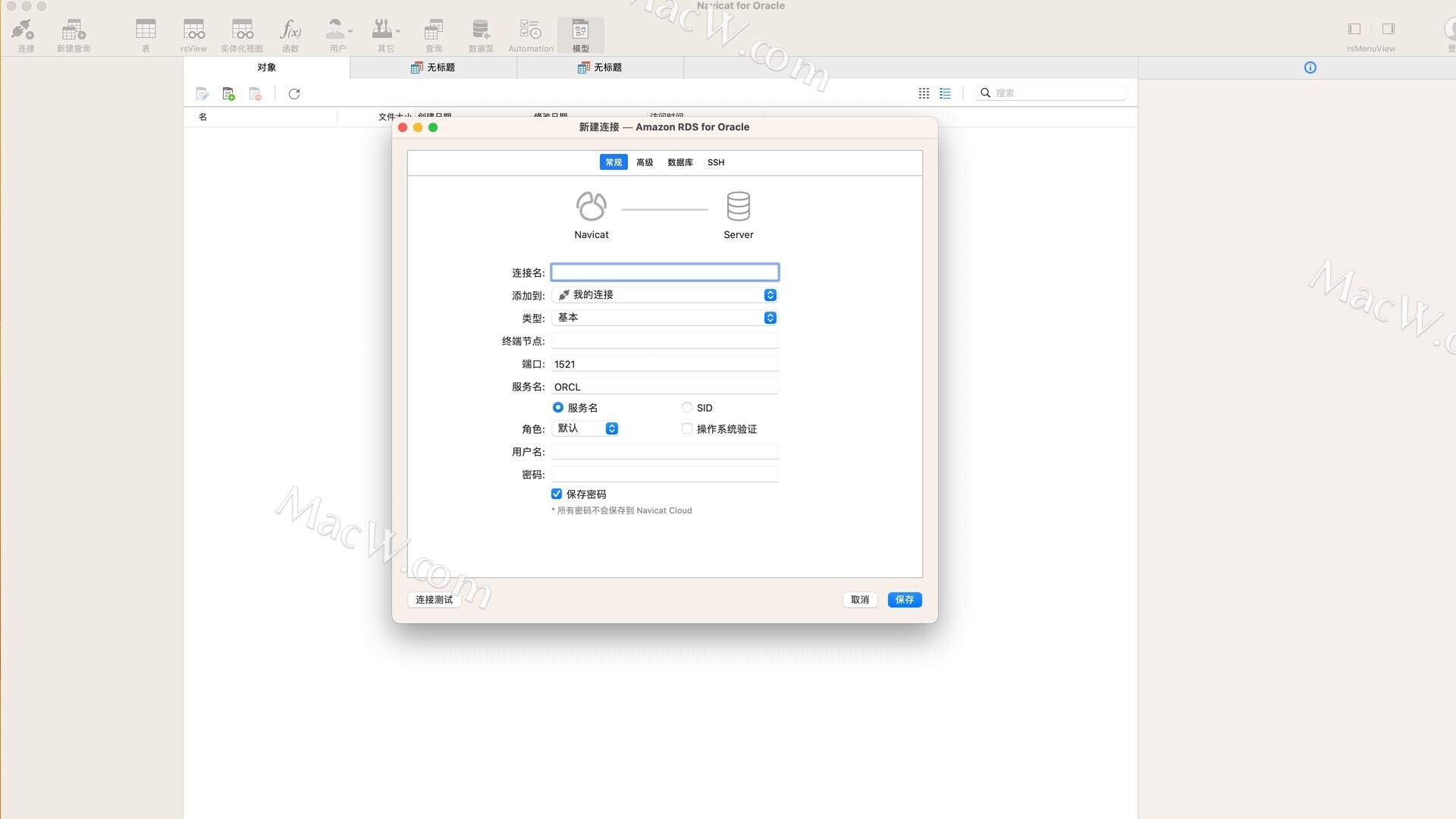
Task: Click the Navicat logo icon in dialog
Action: click(591, 206)
